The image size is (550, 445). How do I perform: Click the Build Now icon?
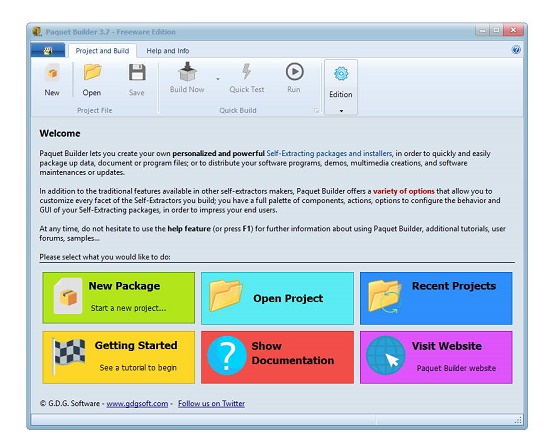[x=187, y=72]
